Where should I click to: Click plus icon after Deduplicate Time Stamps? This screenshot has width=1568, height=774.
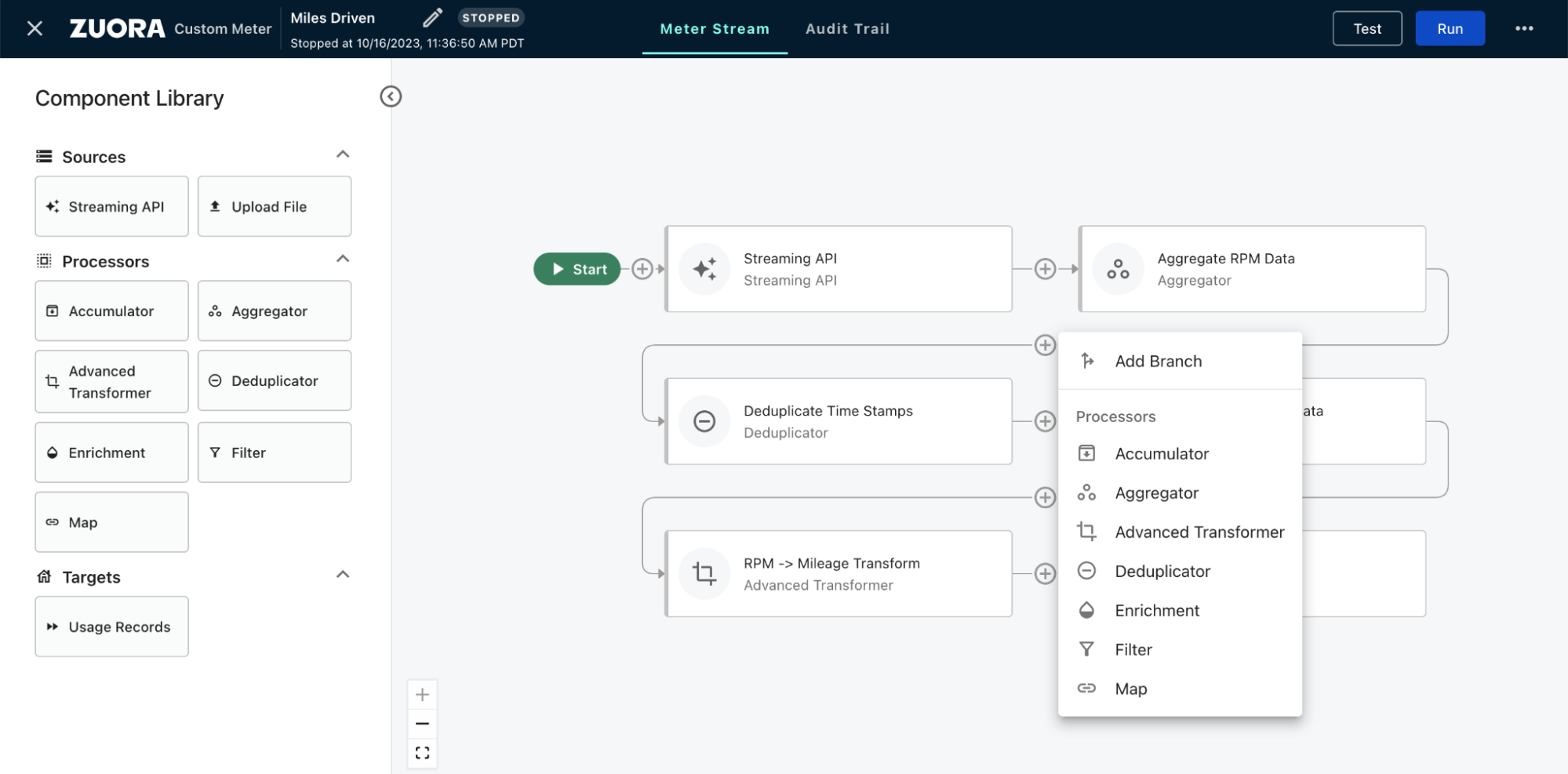tap(1045, 421)
